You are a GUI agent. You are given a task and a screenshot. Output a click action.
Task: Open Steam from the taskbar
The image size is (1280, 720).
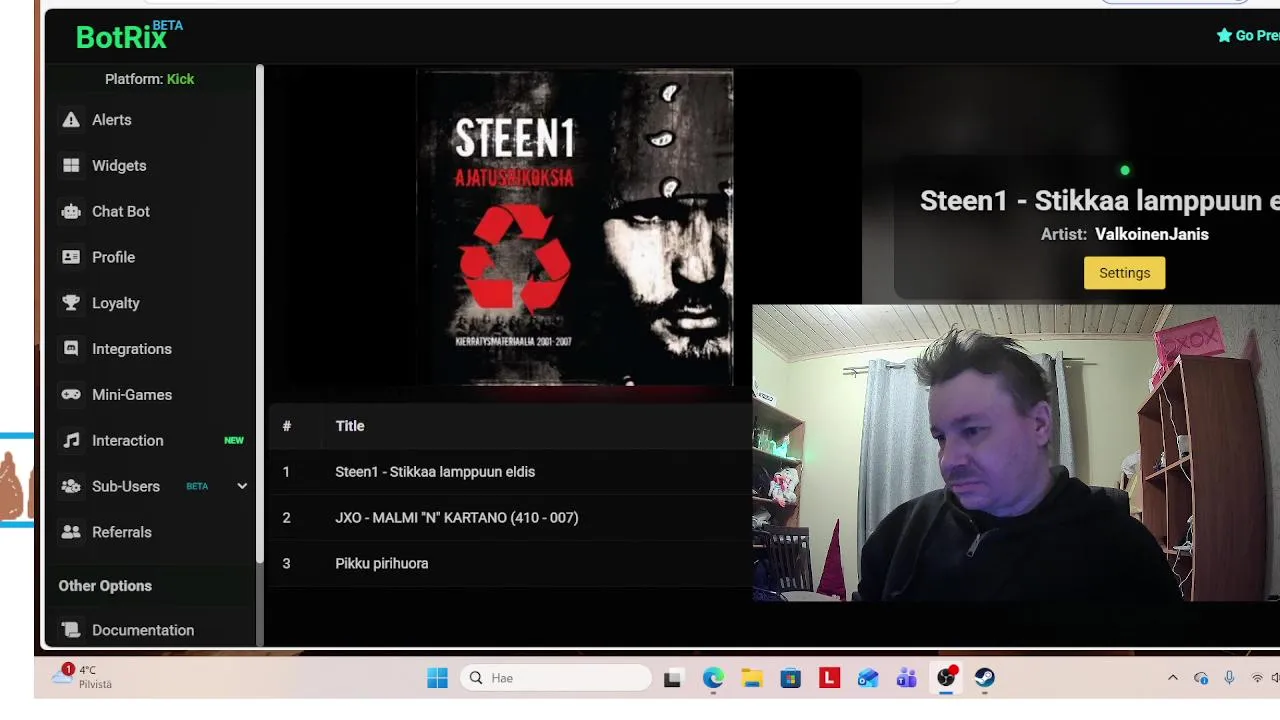tap(985, 678)
